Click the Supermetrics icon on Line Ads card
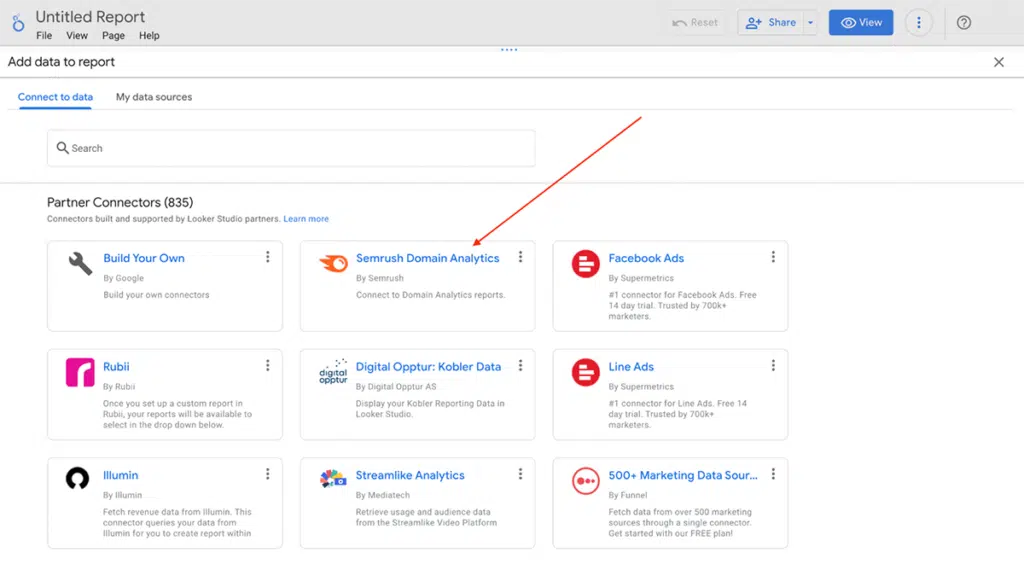This screenshot has width=1024, height=564. point(586,372)
